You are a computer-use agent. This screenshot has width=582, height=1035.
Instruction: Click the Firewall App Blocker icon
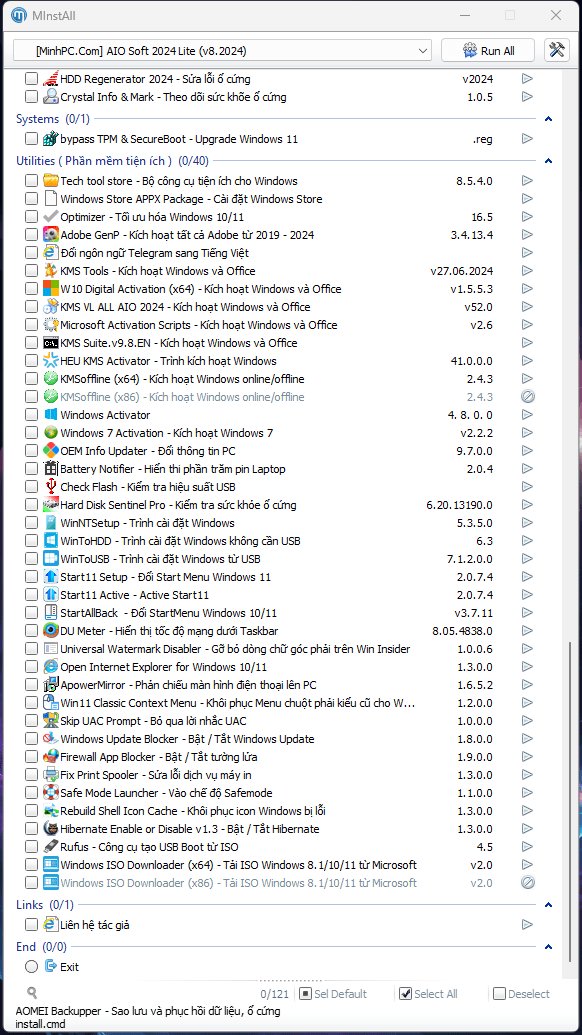tap(51, 756)
